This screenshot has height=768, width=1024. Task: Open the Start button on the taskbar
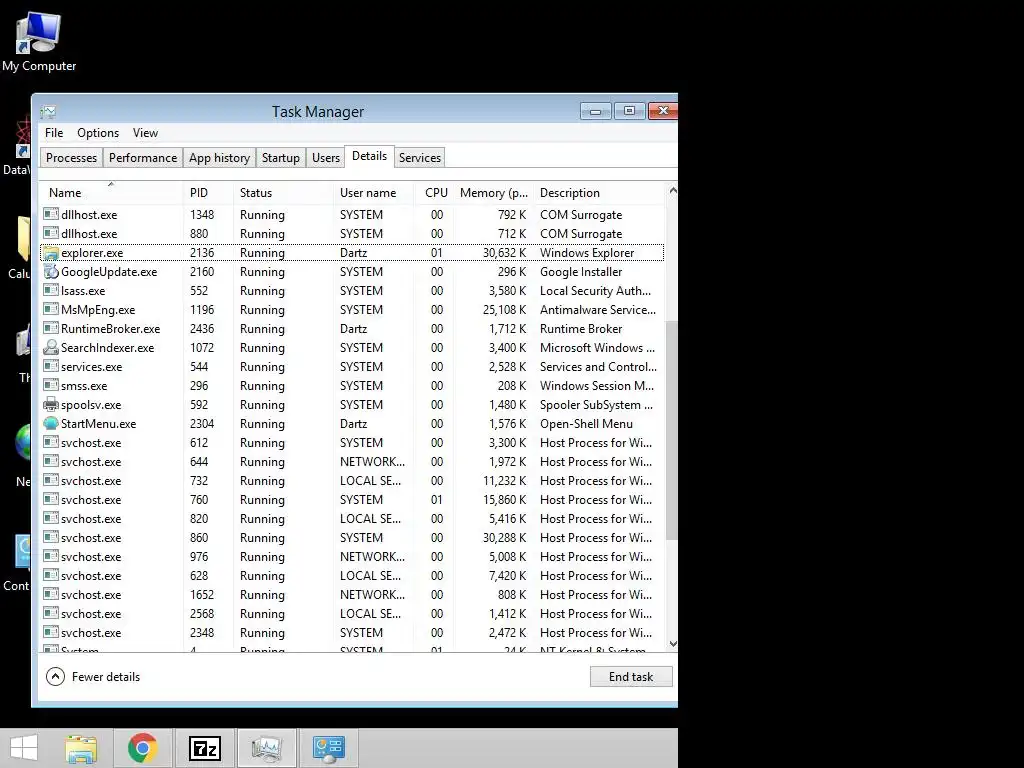(x=24, y=748)
